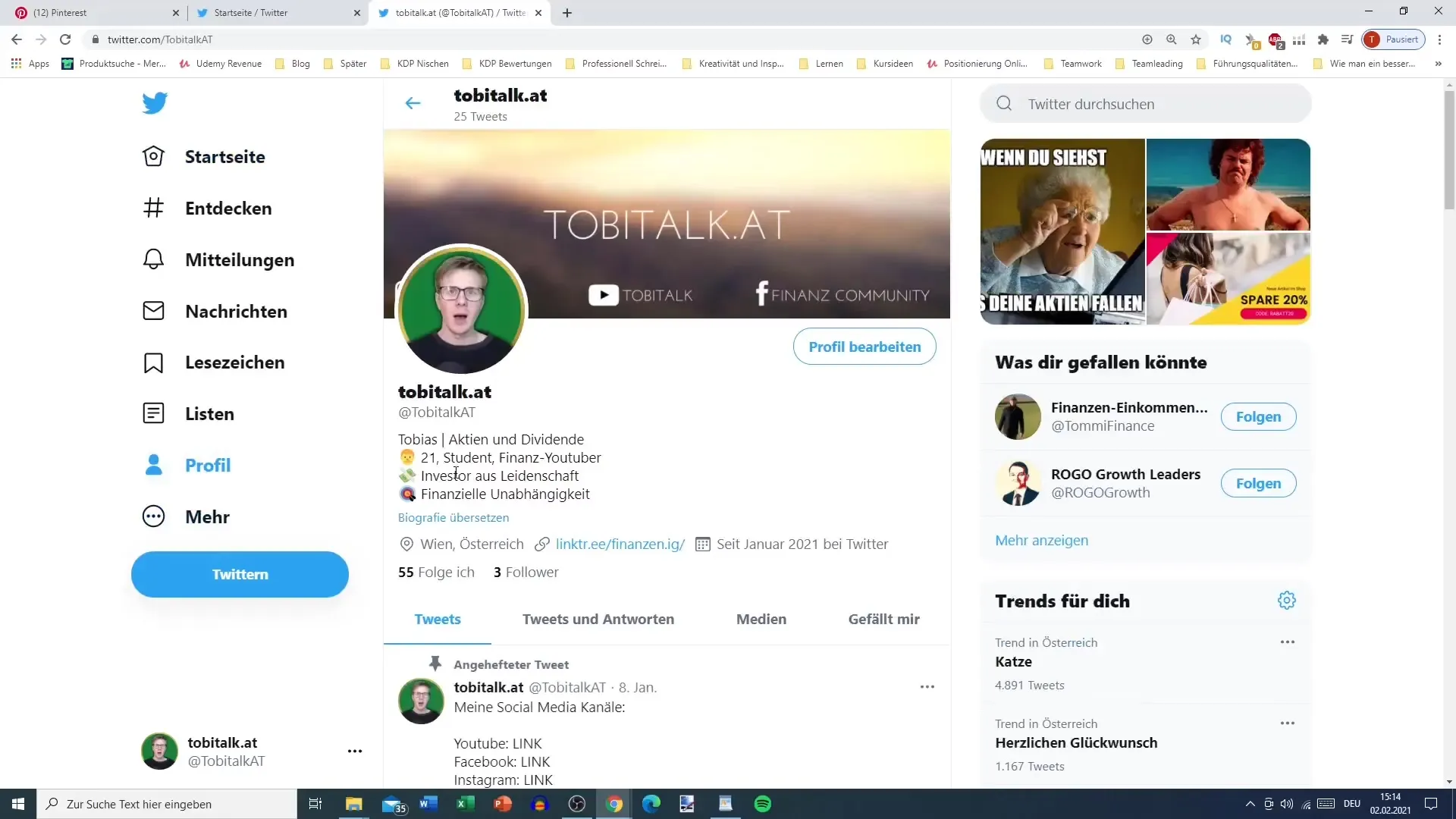Open Mitteilungen bell icon

(153, 259)
